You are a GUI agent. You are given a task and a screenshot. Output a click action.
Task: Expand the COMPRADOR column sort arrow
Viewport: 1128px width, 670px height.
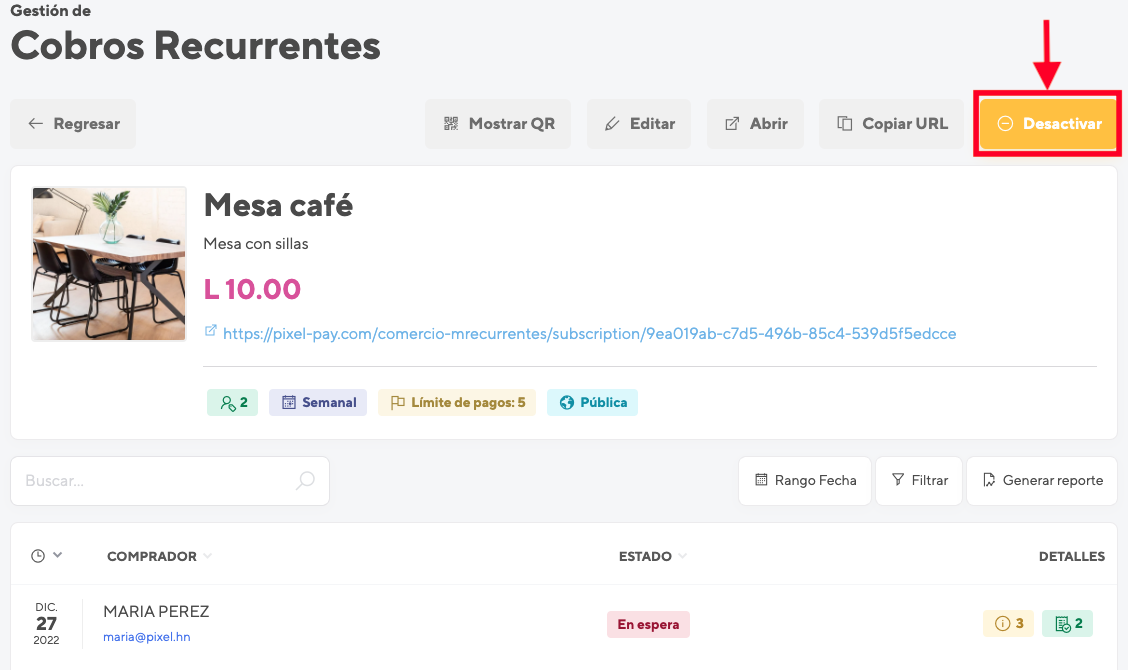click(207, 556)
